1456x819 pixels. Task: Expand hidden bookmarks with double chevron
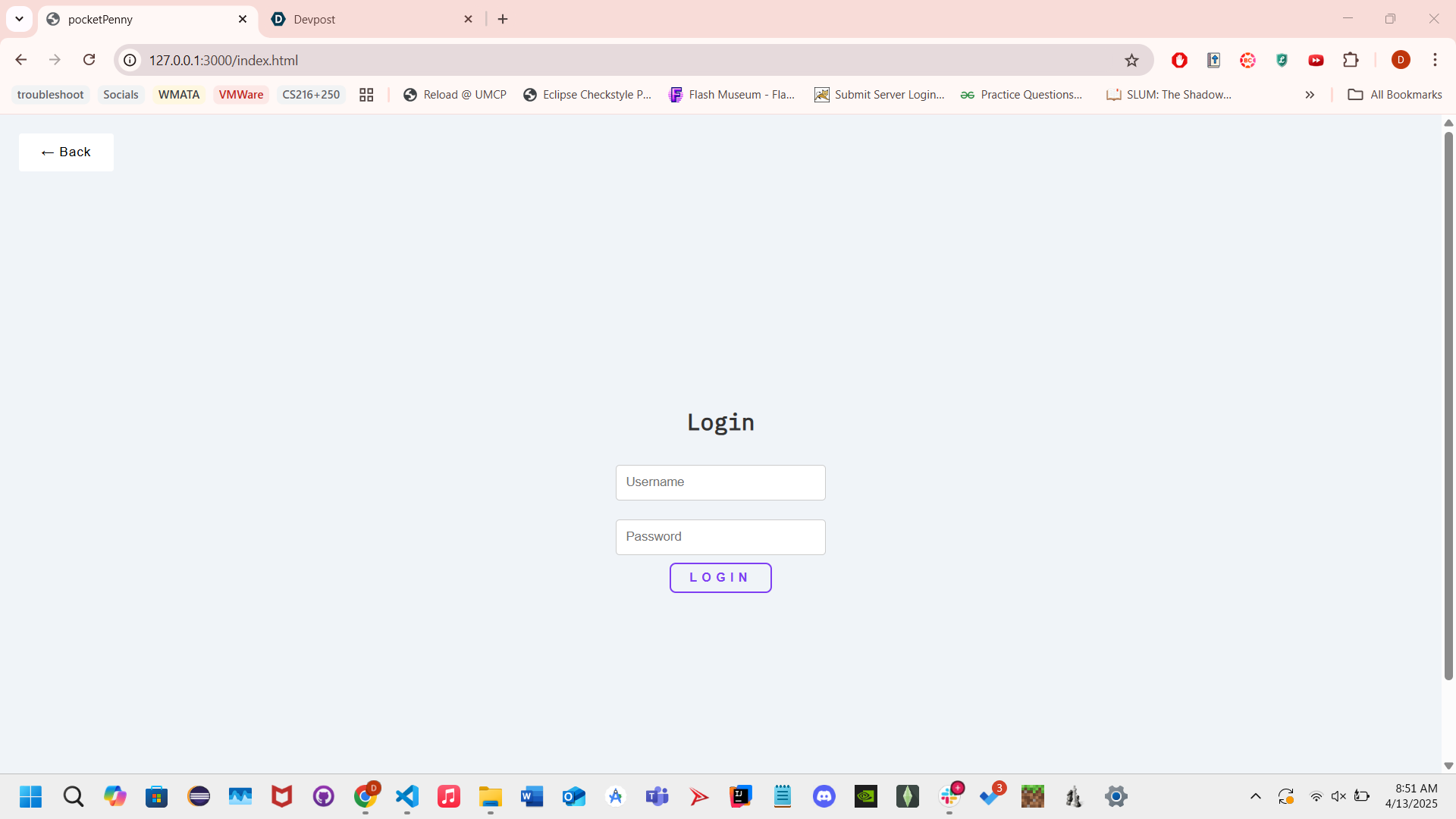tap(1310, 95)
